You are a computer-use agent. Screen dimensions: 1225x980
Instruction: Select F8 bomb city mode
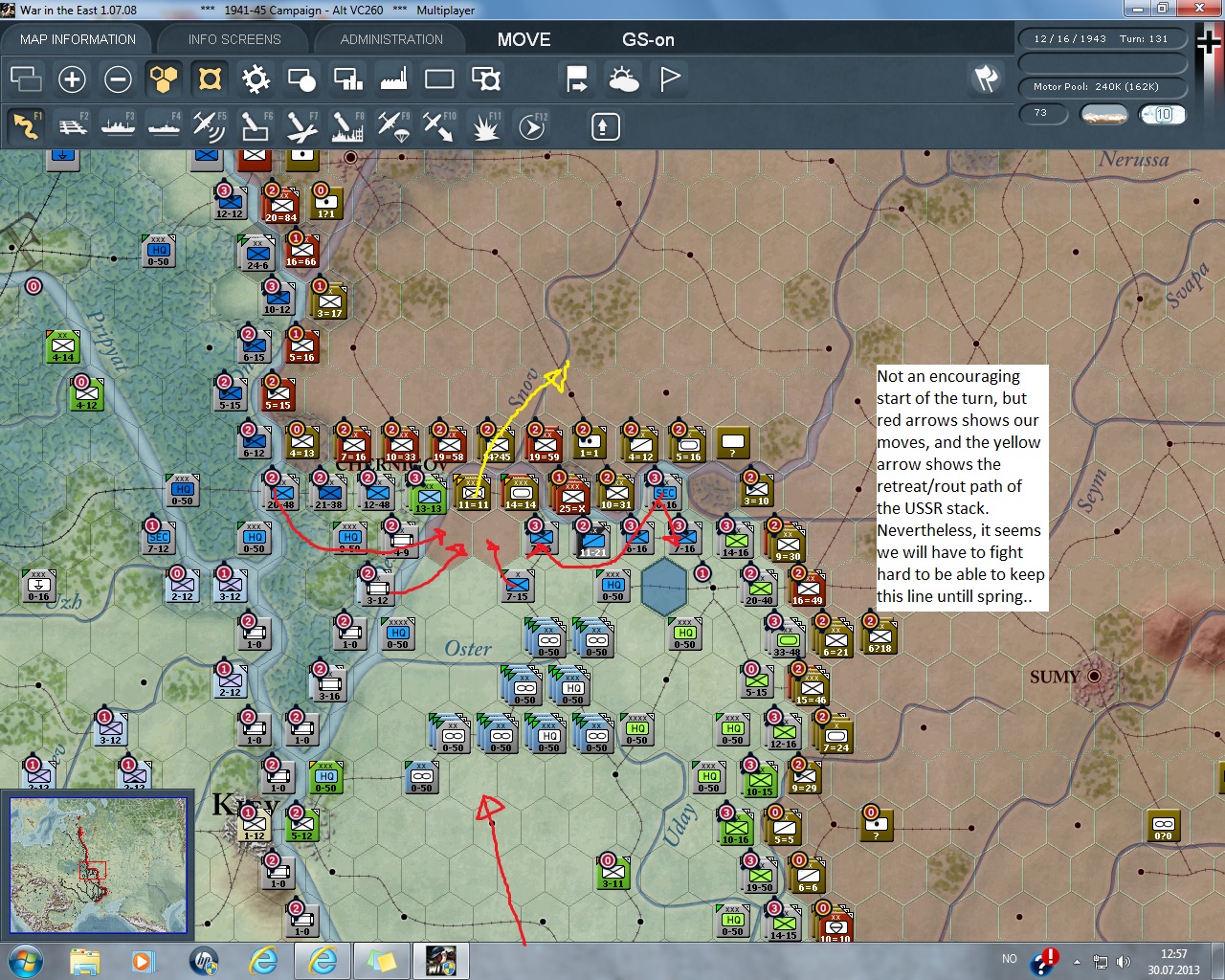346,125
